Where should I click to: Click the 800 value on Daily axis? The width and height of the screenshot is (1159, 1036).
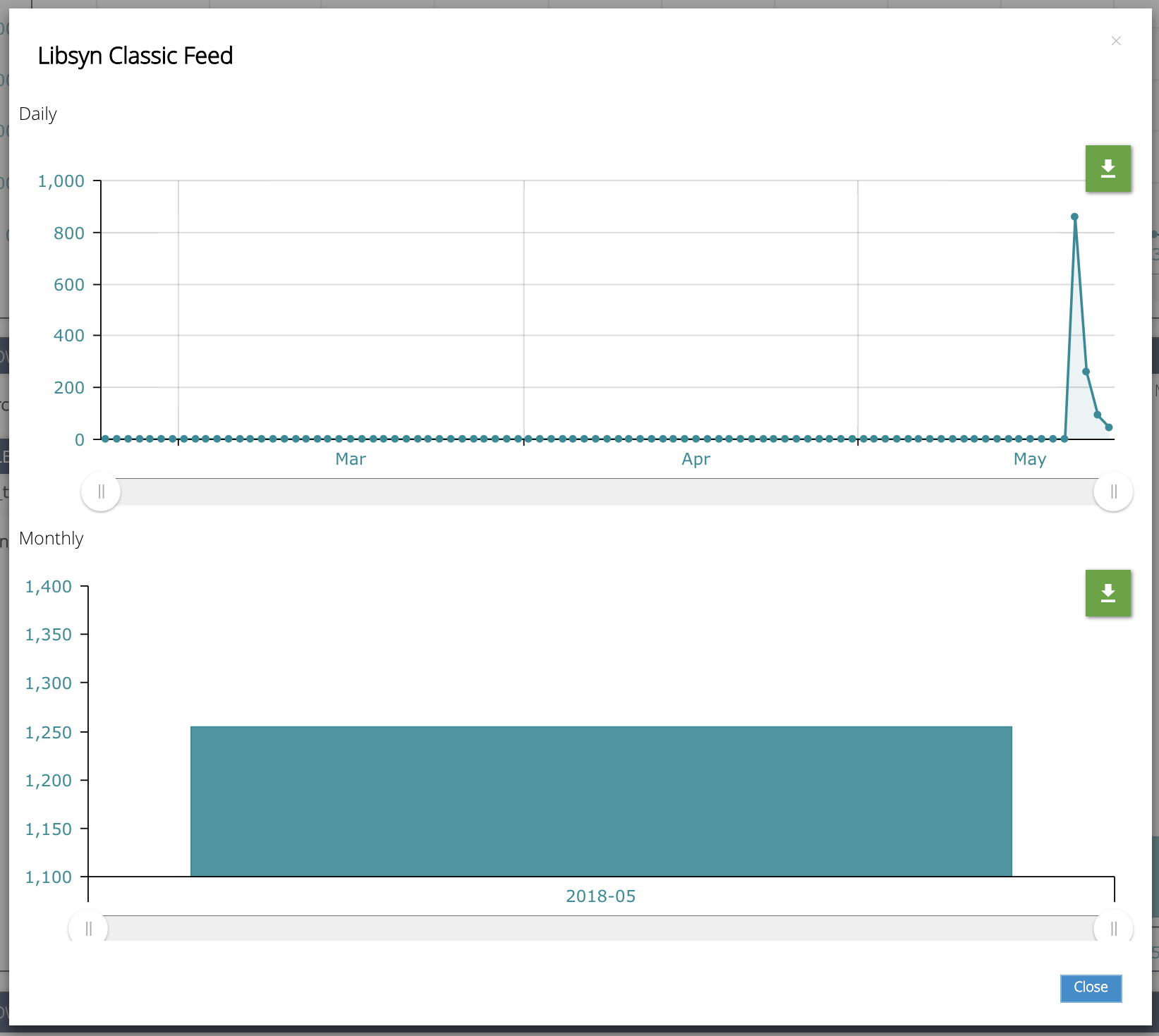pos(69,233)
